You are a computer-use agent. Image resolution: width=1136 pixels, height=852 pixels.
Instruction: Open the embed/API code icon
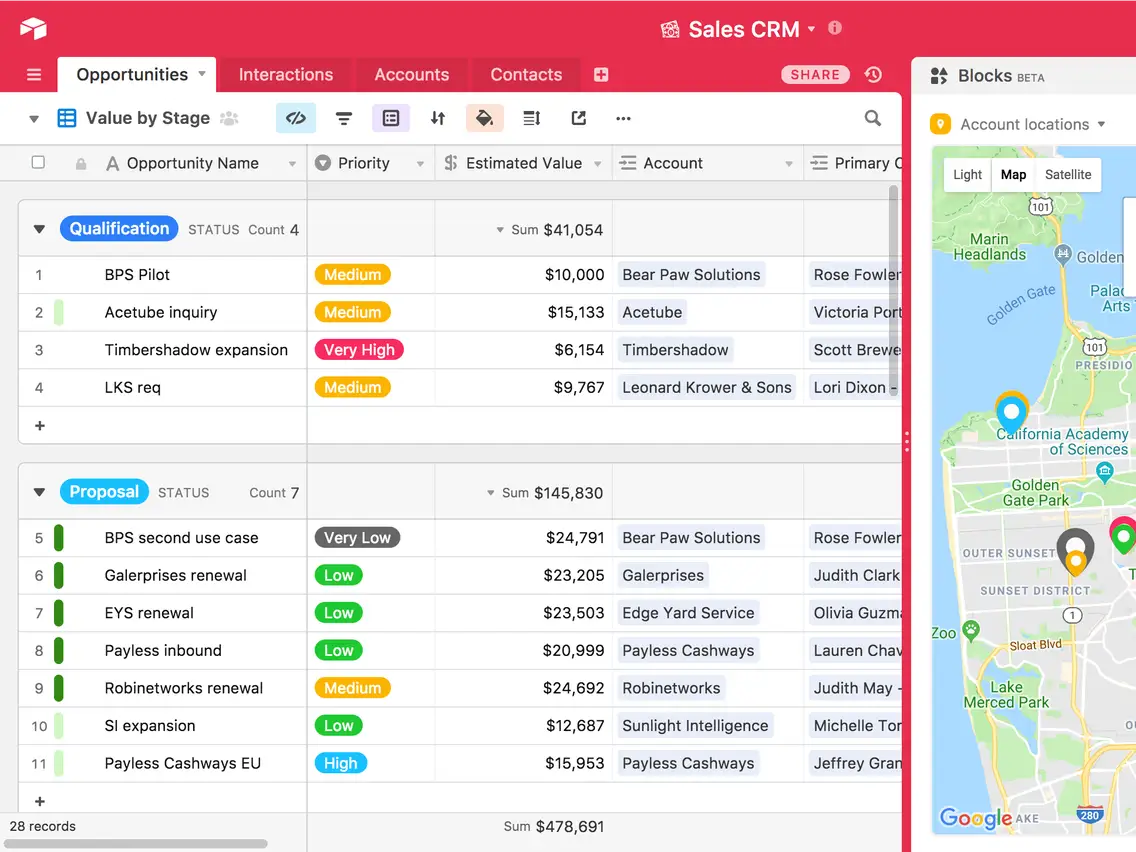pyautogui.click(x=295, y=118)
